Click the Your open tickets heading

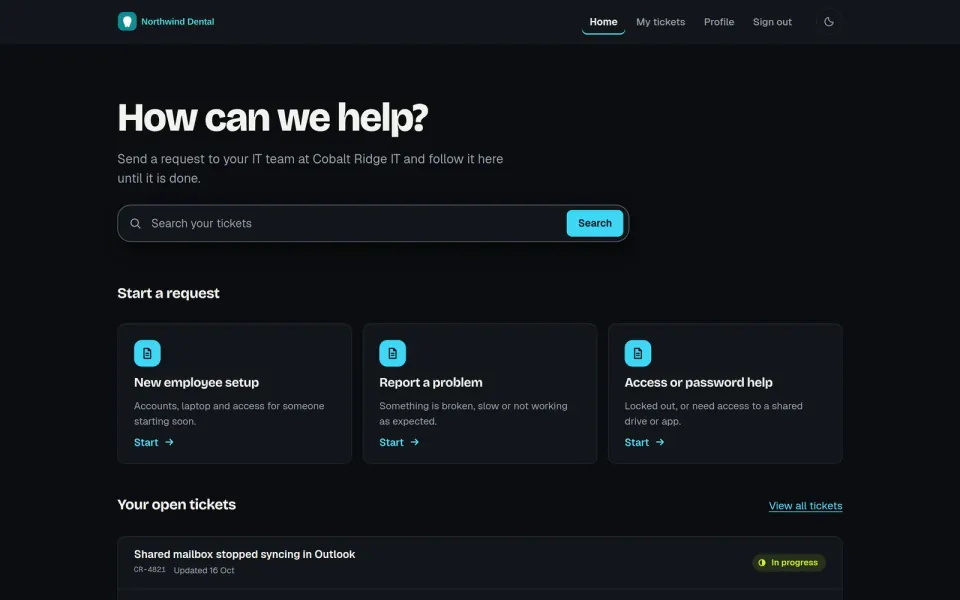tap(176, 504)
